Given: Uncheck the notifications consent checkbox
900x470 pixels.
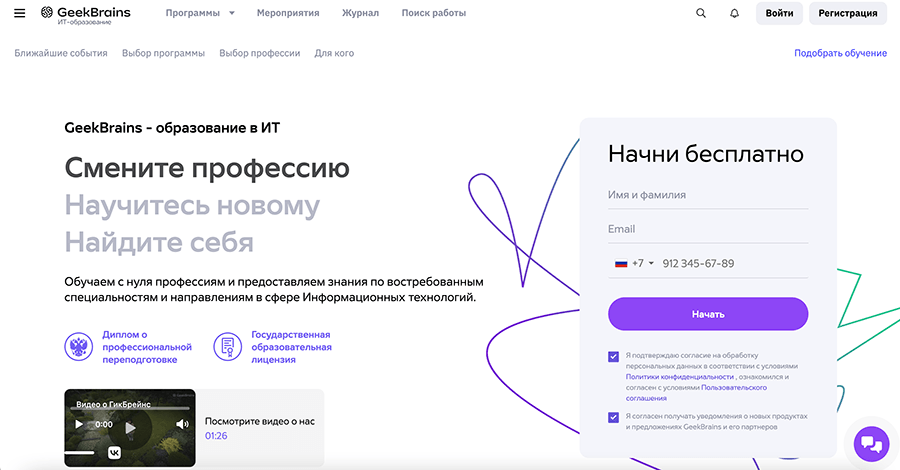Looking at the screenshot, I should click(x=614, y=417).
